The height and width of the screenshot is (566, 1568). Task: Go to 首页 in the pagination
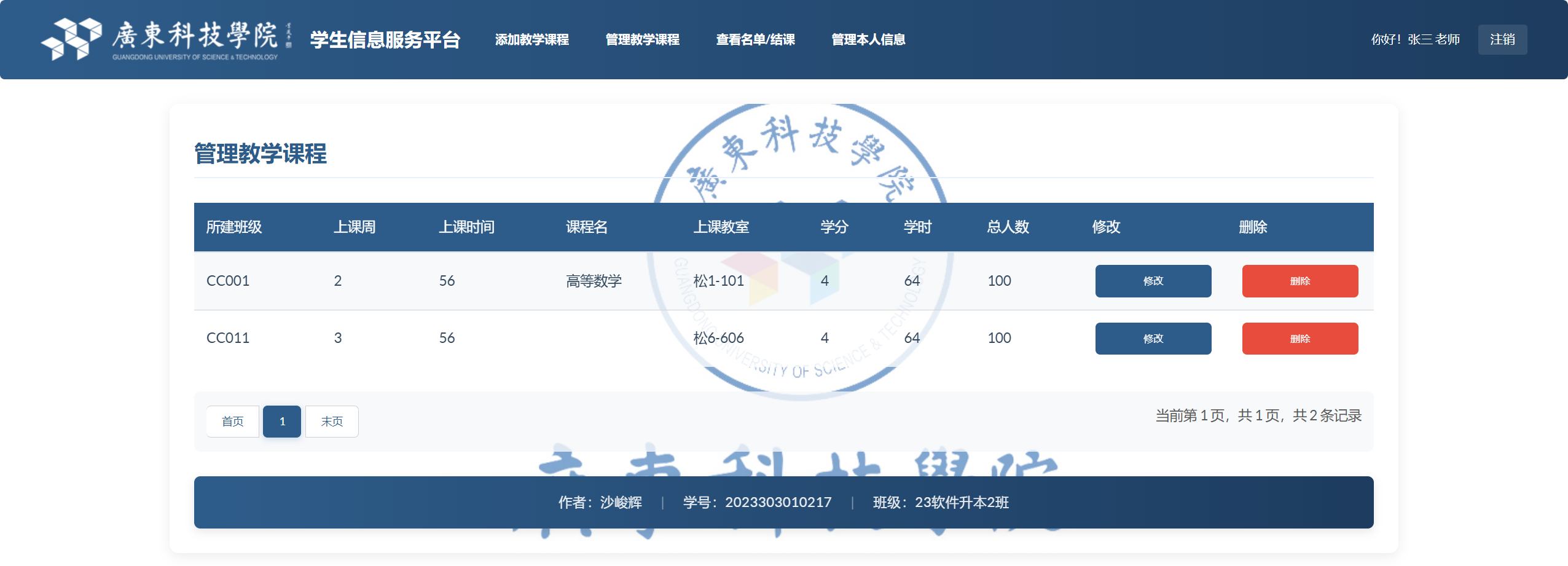[x=232, y=422]
